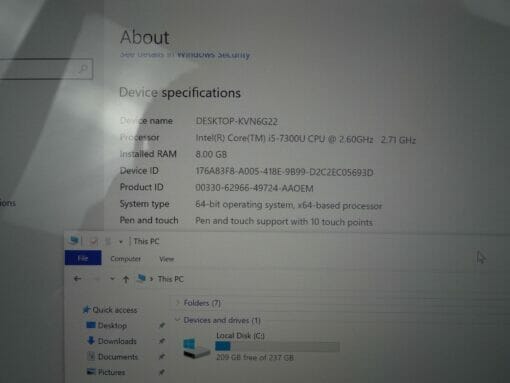
Task: Click the About page heading
Action: pyautogui.click(x=145, y=37)
